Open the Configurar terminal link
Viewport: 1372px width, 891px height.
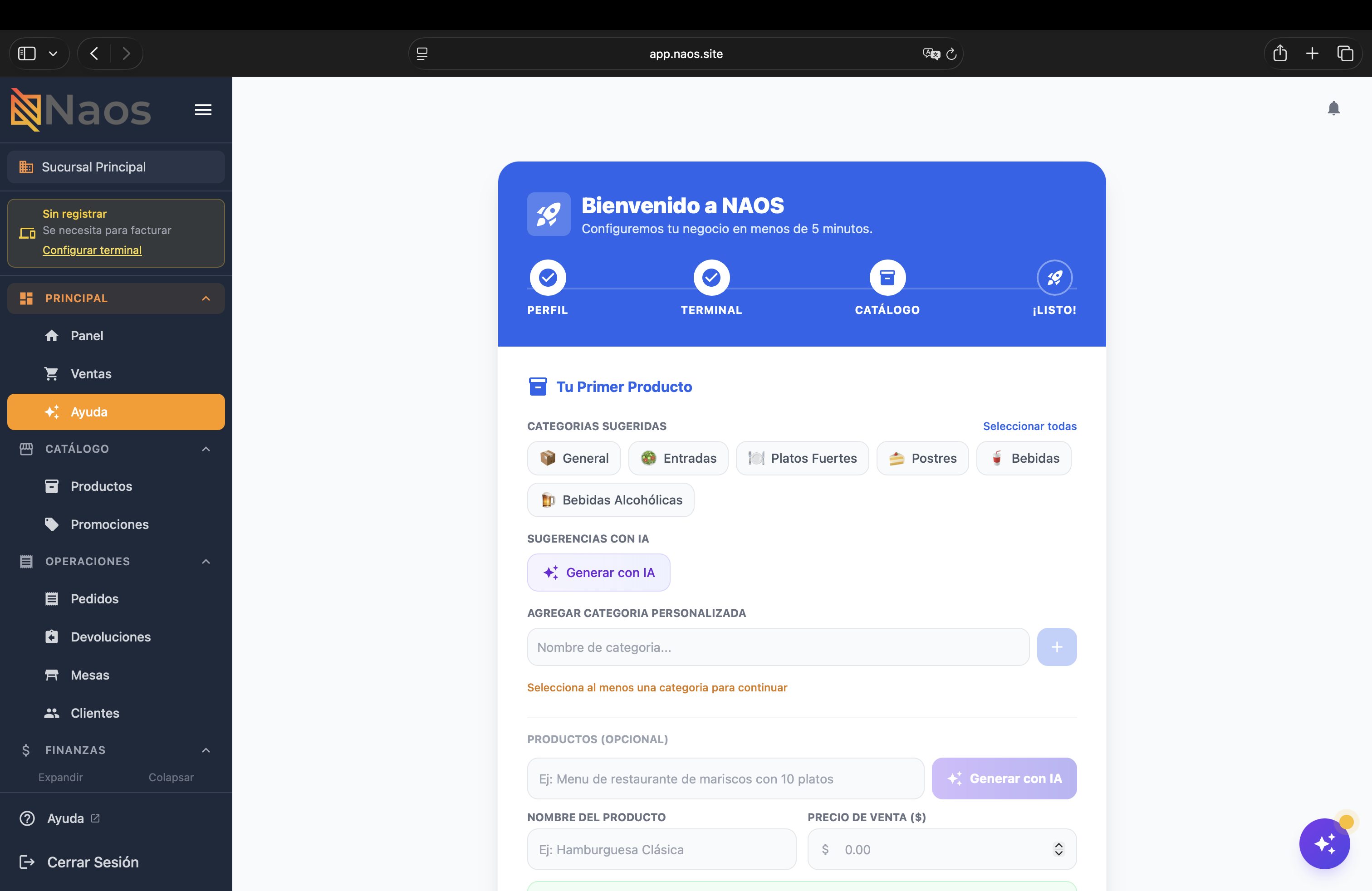pos(92,250)
